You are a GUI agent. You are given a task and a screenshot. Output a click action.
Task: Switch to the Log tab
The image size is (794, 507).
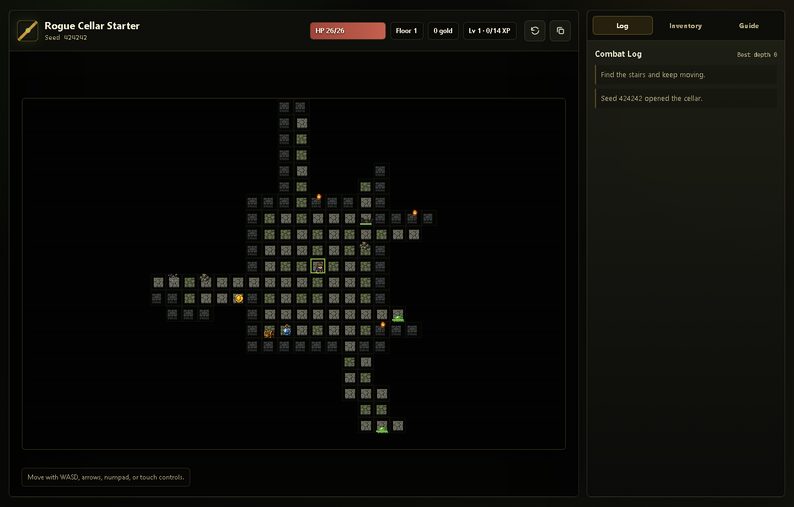[x=622, y=26]
